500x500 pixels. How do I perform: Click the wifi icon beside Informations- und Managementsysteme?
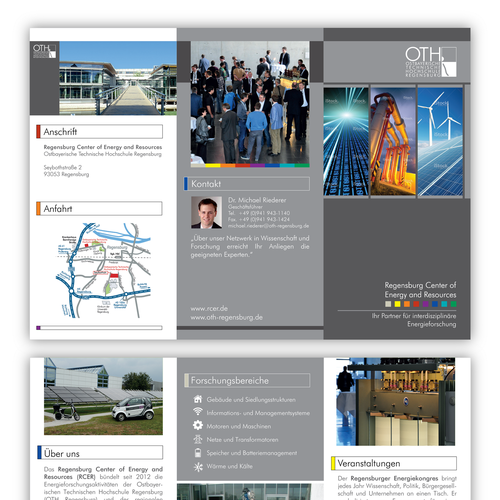point(198,411)
